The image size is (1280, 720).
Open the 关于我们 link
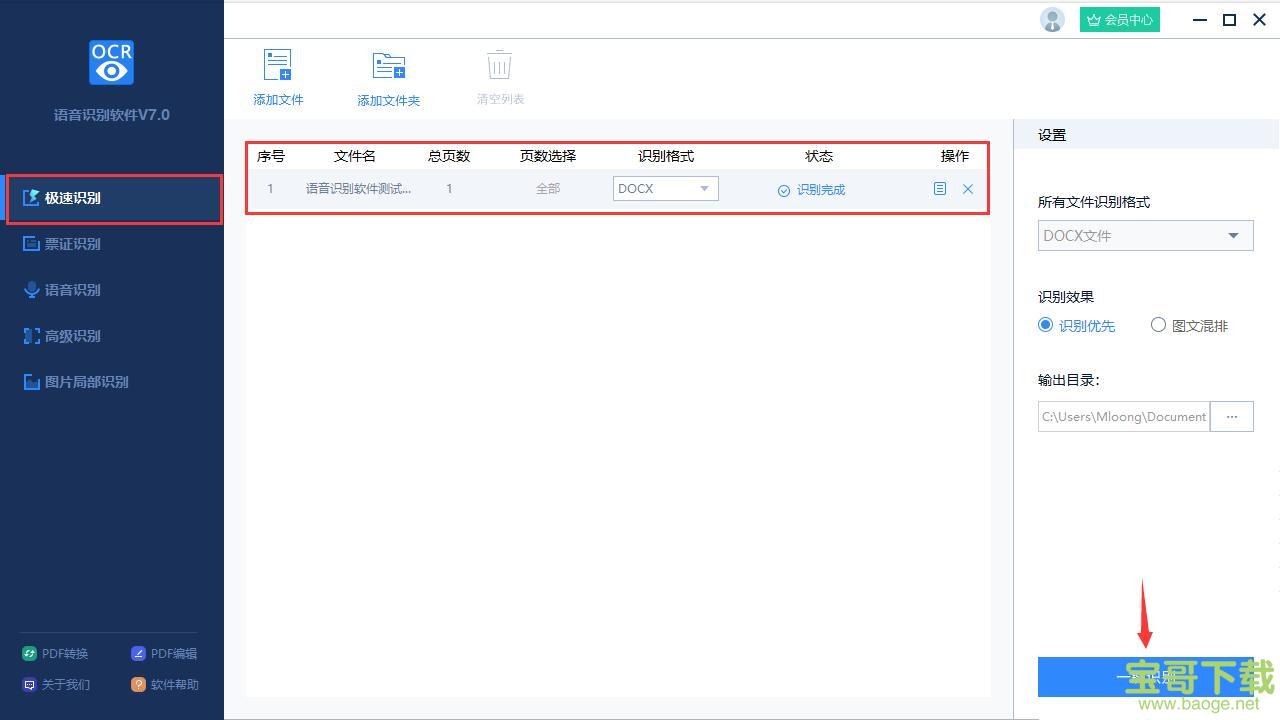(65, 685)
